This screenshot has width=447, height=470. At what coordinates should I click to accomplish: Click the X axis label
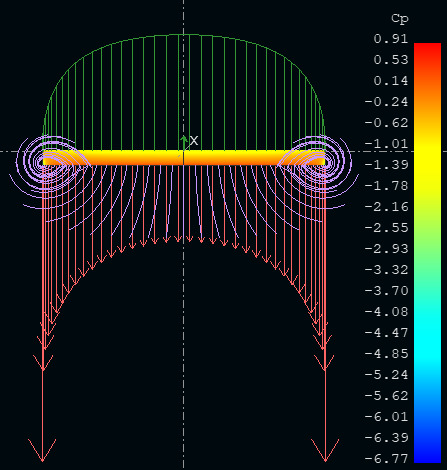(x=194, y=140)
